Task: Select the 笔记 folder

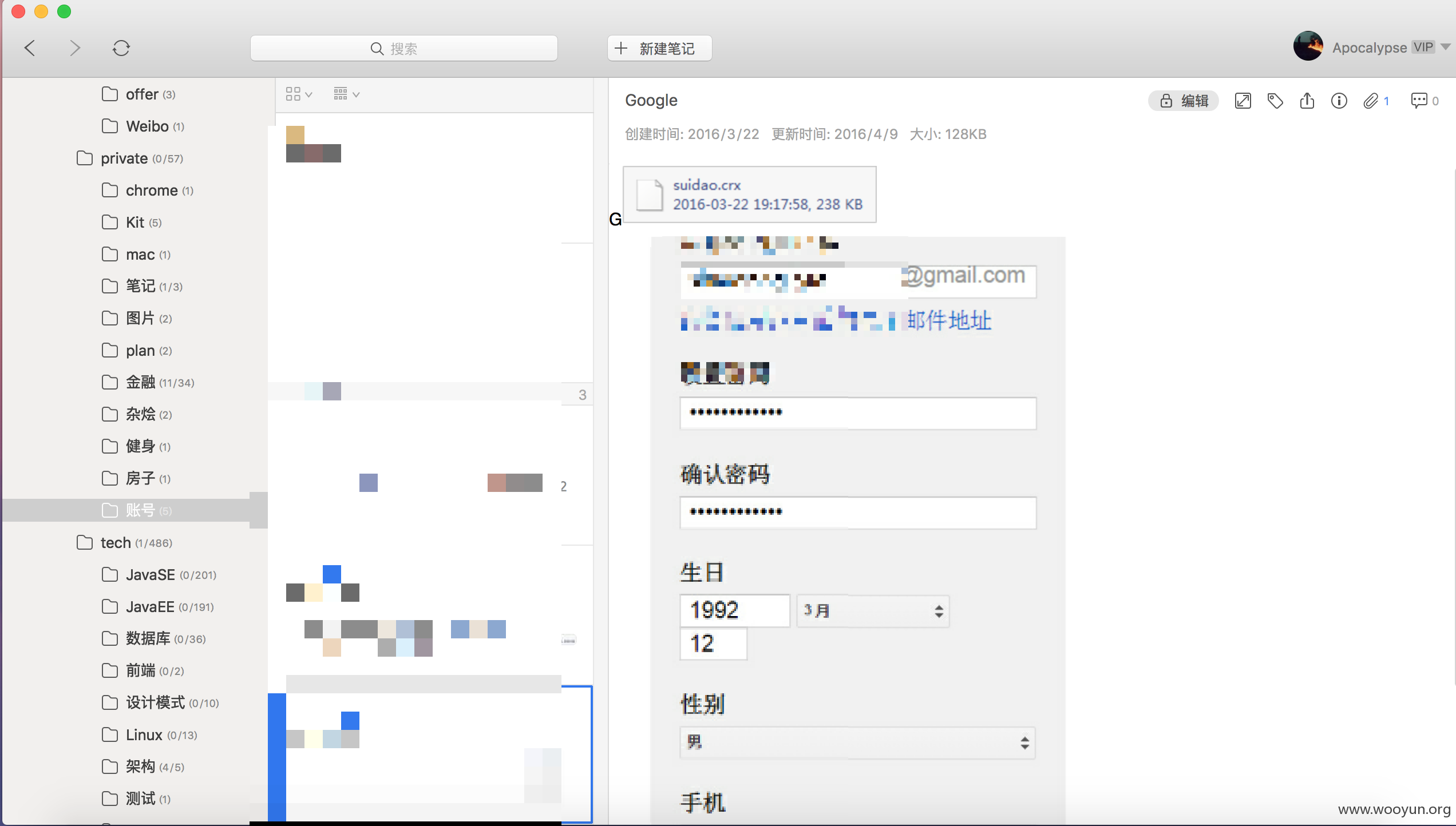Action: click(142, 287)
